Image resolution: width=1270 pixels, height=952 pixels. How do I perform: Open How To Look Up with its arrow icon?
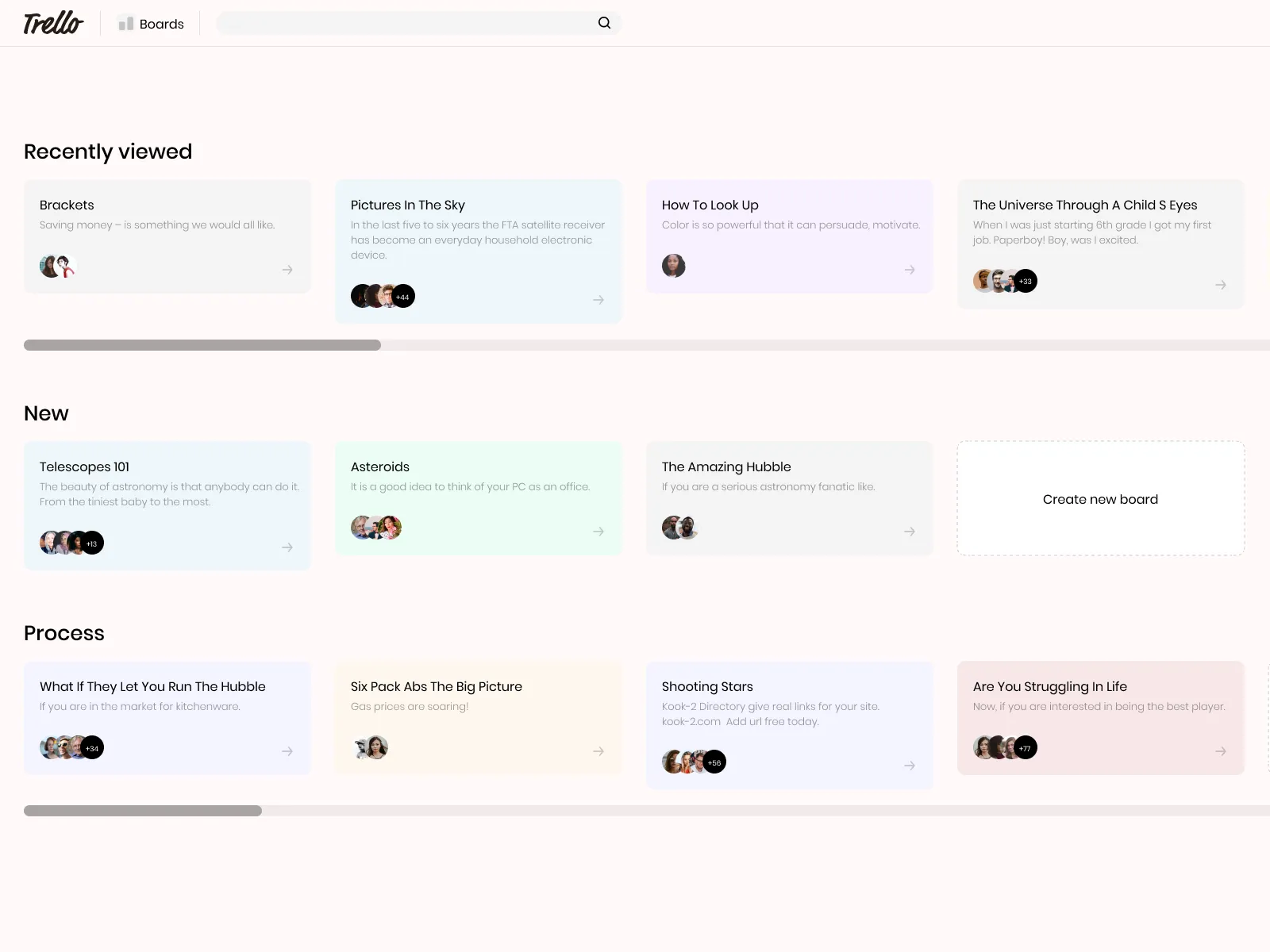910,271
